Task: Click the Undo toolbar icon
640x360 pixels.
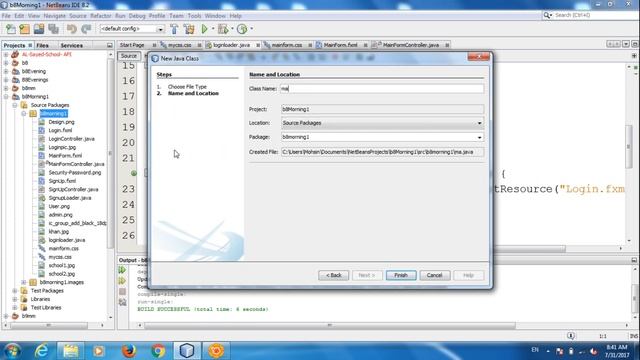Action: click(x=72, y=29)
